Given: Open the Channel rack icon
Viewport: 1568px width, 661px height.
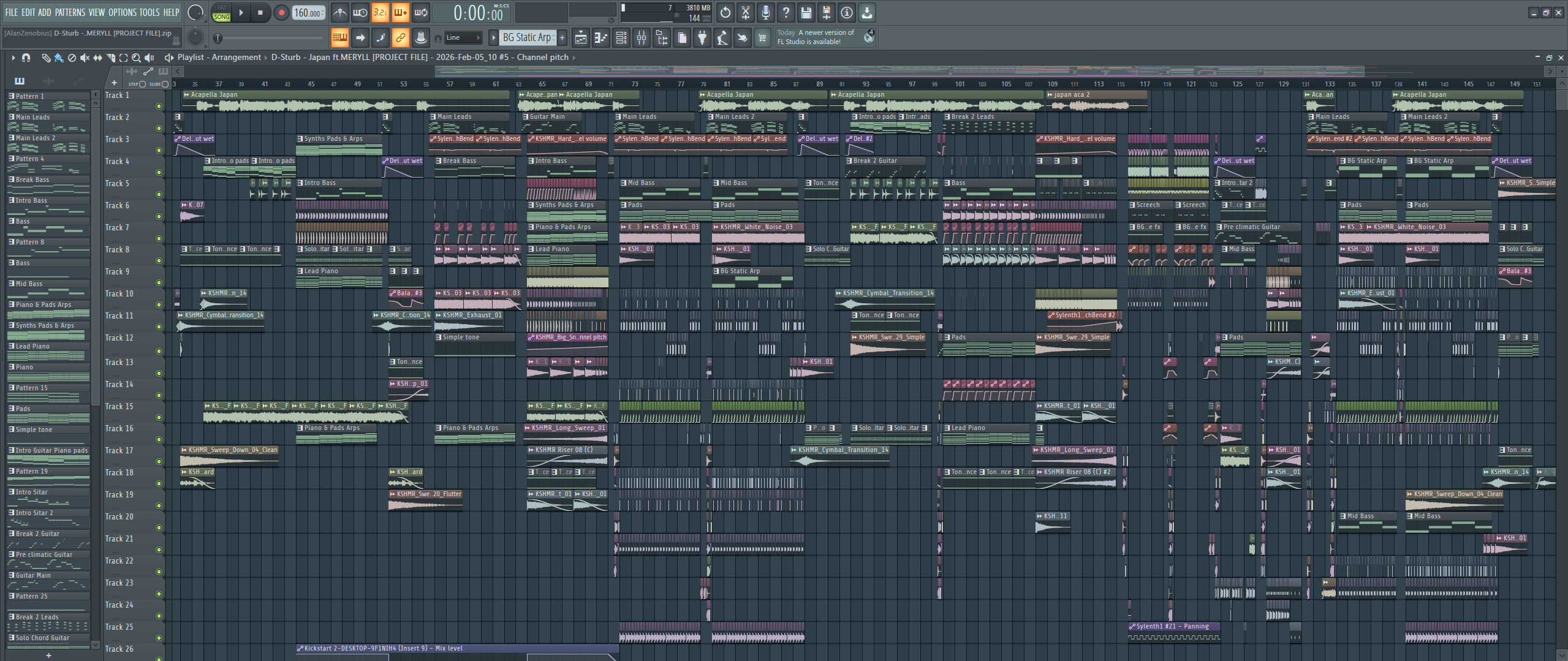Looking at the screenshot, I should [x=621, y=38].
